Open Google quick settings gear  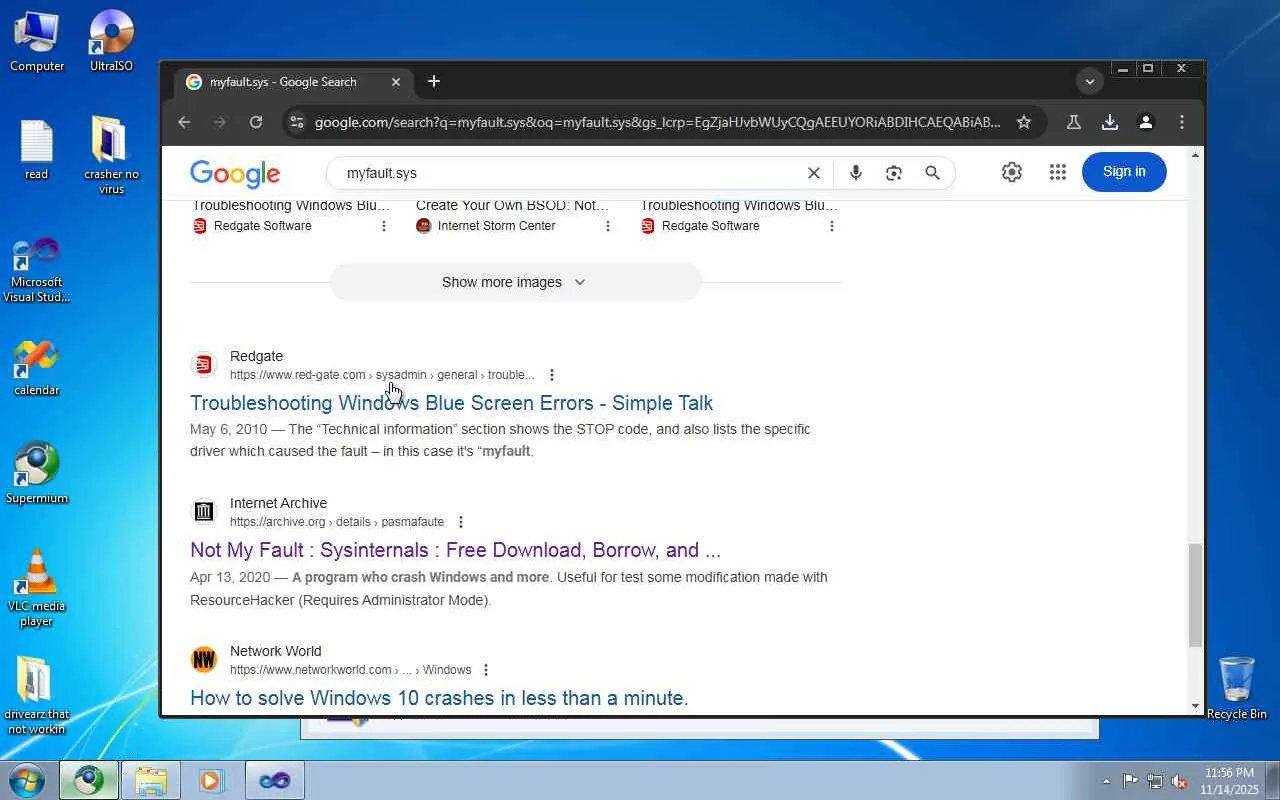(x=1012, y=172)
